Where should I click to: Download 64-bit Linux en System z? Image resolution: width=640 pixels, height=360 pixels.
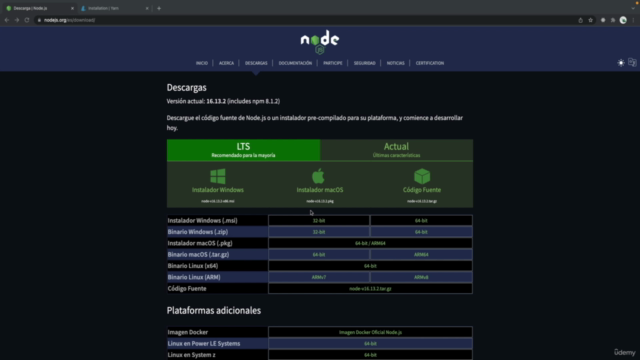pos(370,355)
